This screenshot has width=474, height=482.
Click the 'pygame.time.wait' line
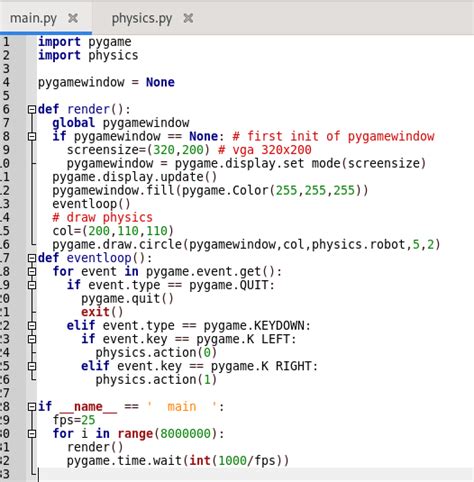pos(178,461)
